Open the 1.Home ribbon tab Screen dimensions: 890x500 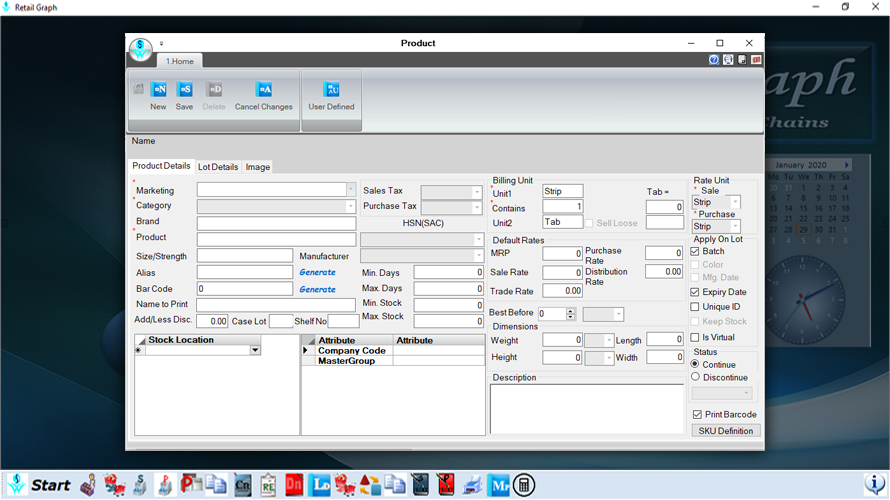[179, 61]
